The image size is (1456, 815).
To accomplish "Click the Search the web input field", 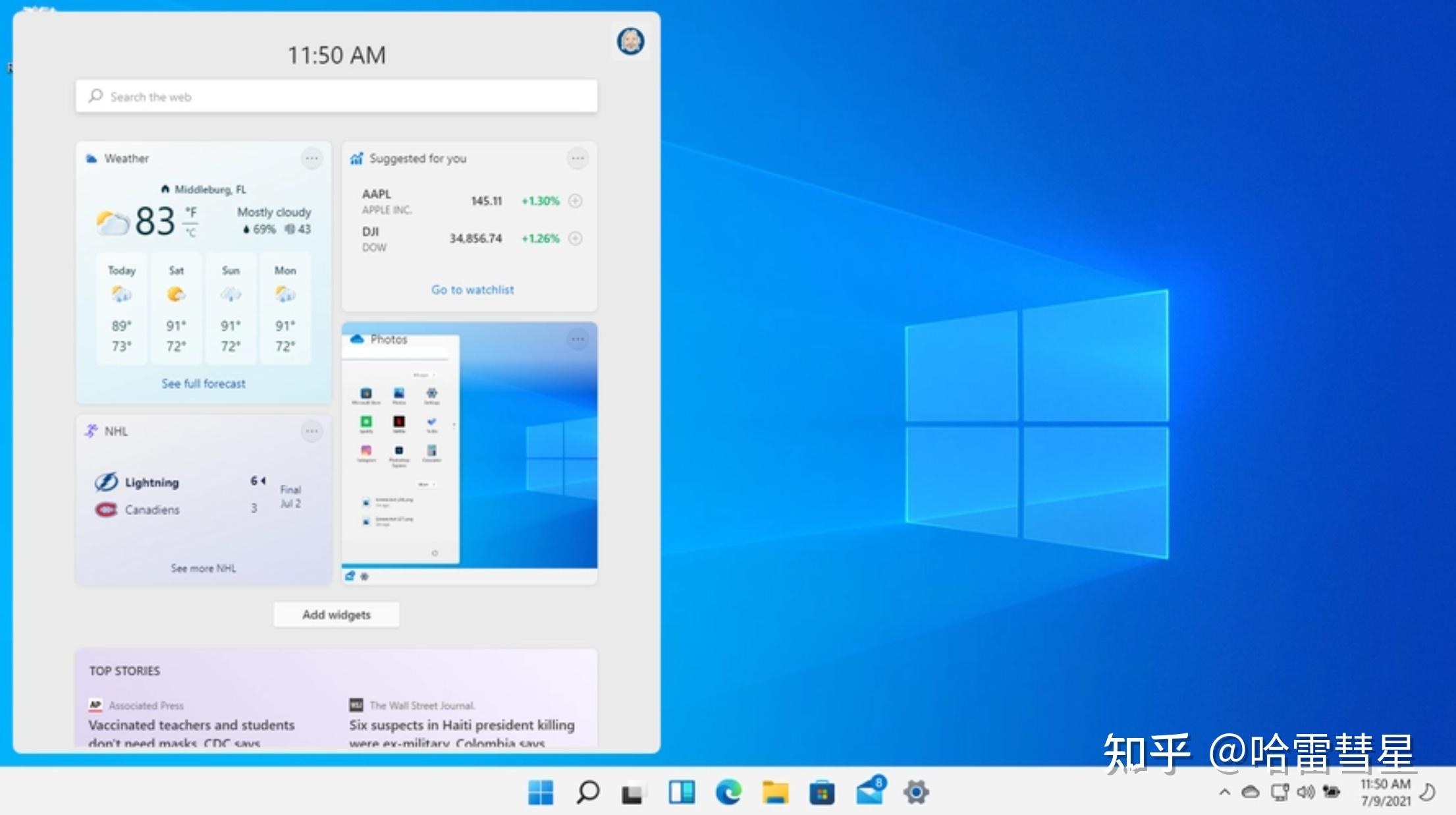I will click(337, 97).
